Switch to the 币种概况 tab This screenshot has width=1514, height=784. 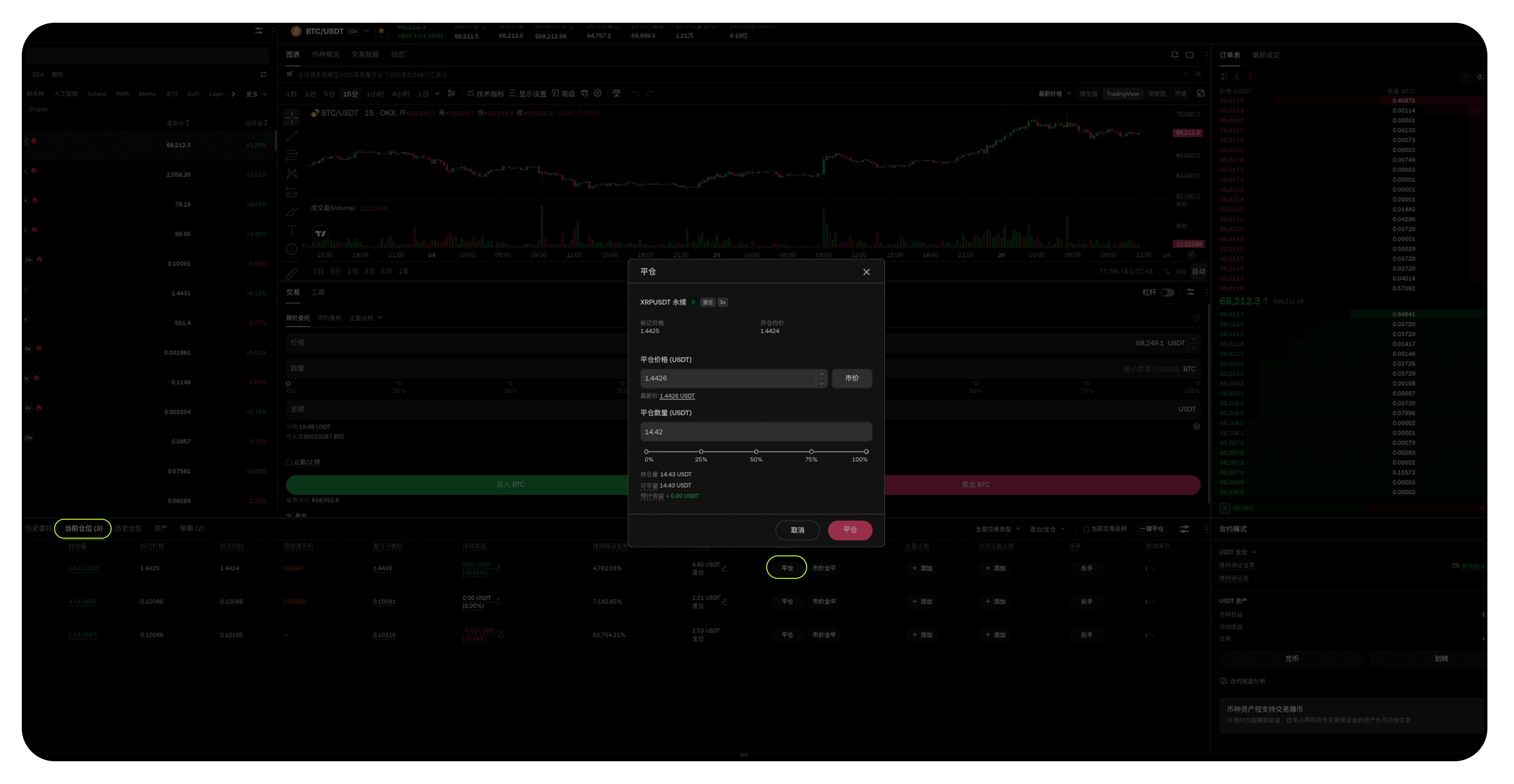(x=325, y=55)
